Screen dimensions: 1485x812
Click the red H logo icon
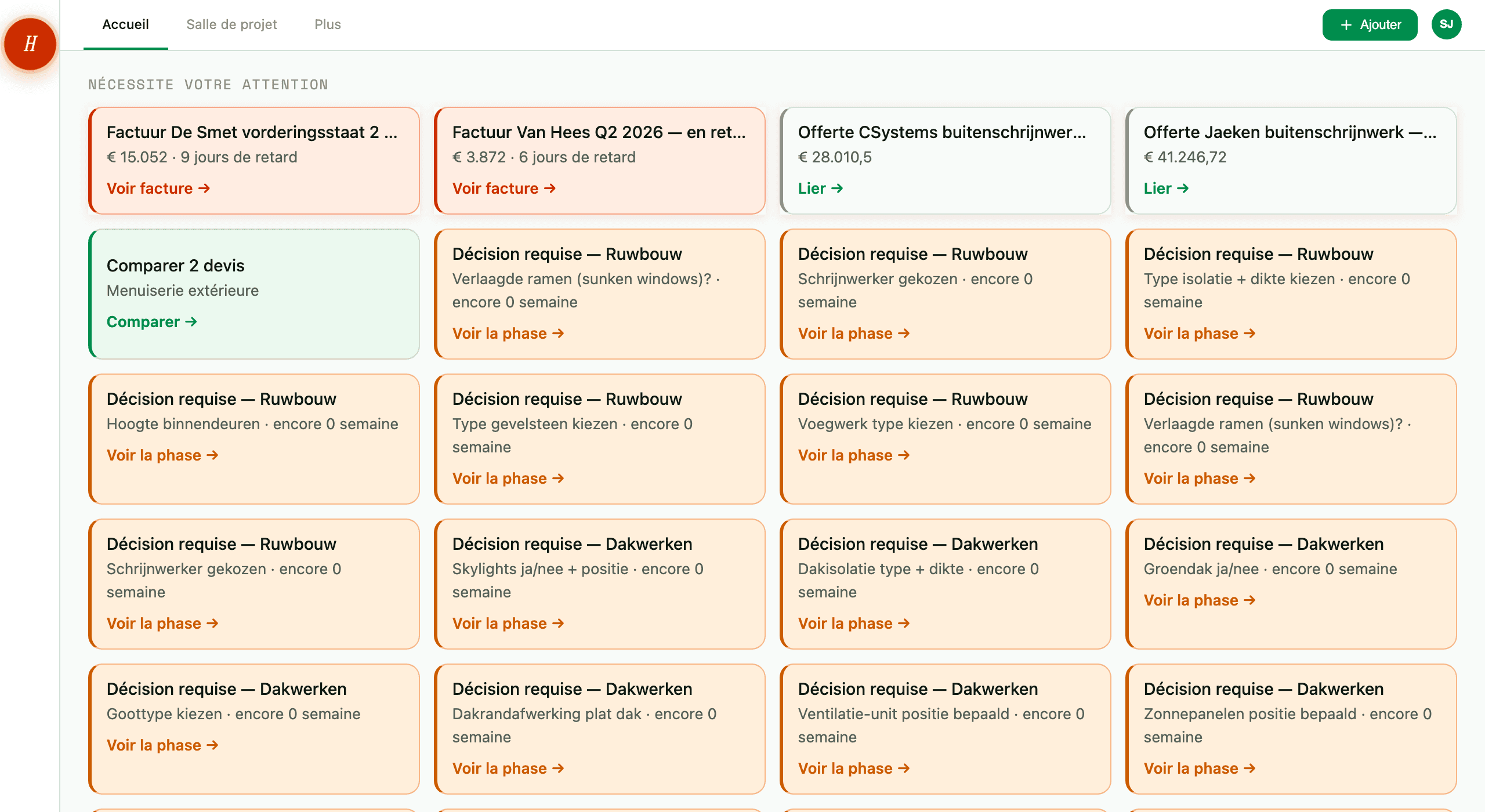pyautogui.click(x=30, y=43)
